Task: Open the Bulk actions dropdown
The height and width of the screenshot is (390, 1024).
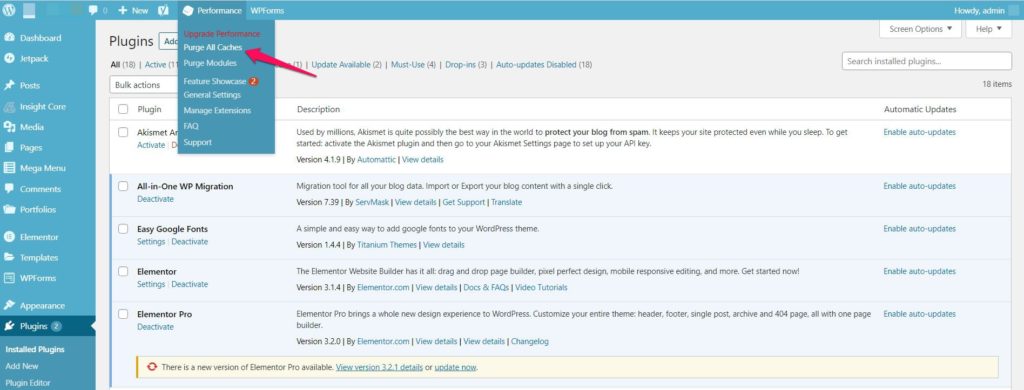Action: 144,85
